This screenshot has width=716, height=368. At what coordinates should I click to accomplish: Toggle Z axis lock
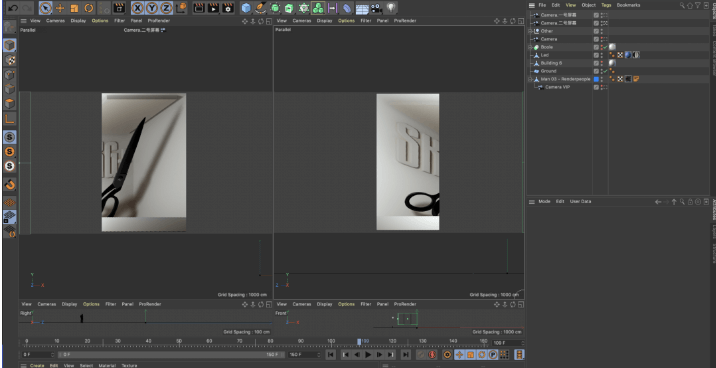[x=166, y=8]
